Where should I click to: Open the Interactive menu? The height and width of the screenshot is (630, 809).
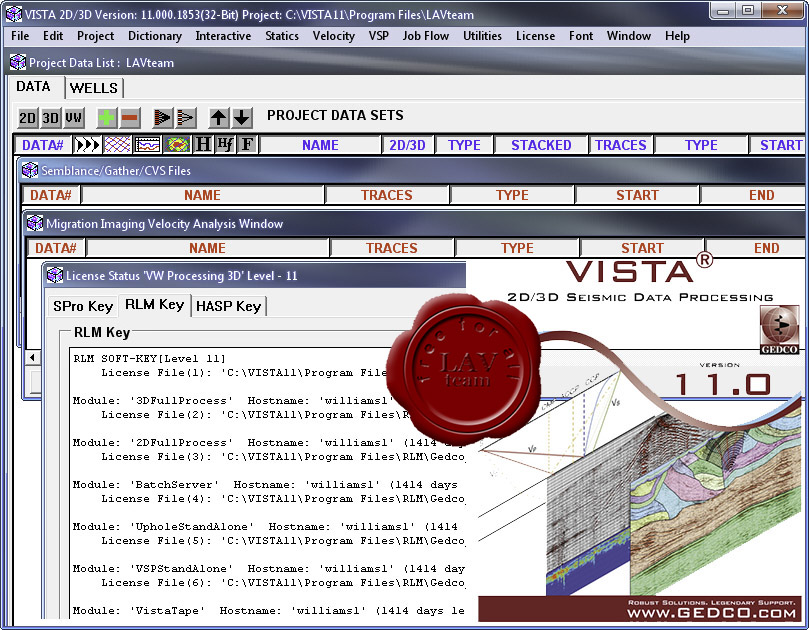(223, 36)
